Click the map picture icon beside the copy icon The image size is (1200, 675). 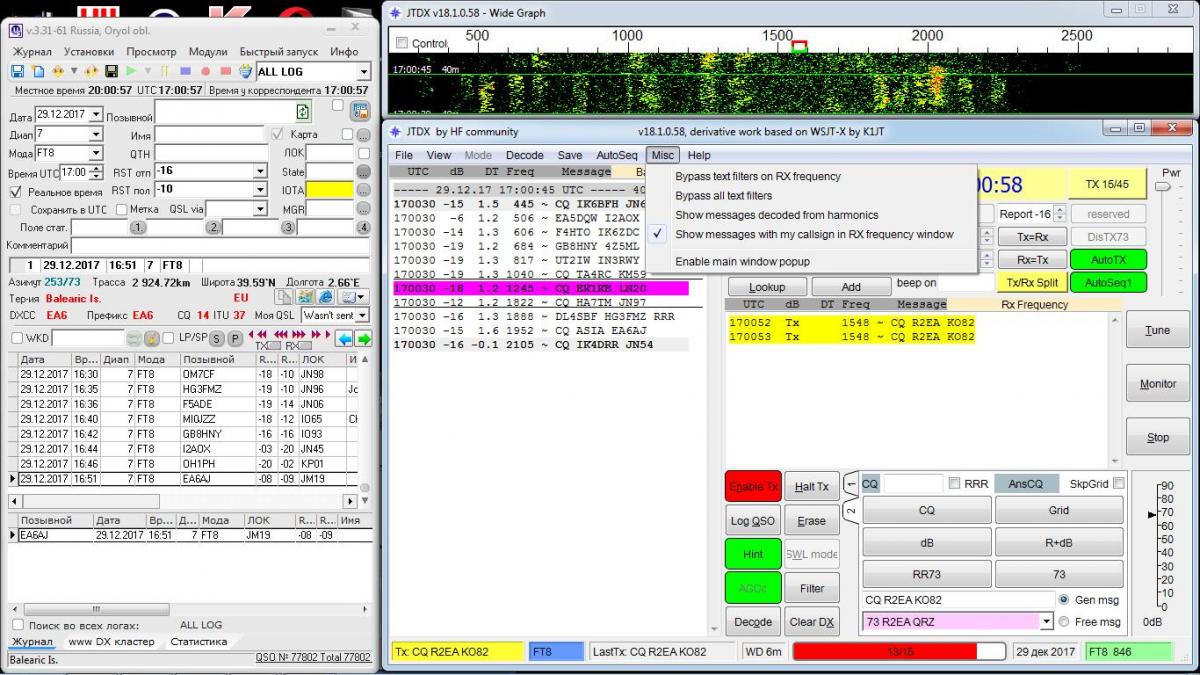tap(304, 297)
